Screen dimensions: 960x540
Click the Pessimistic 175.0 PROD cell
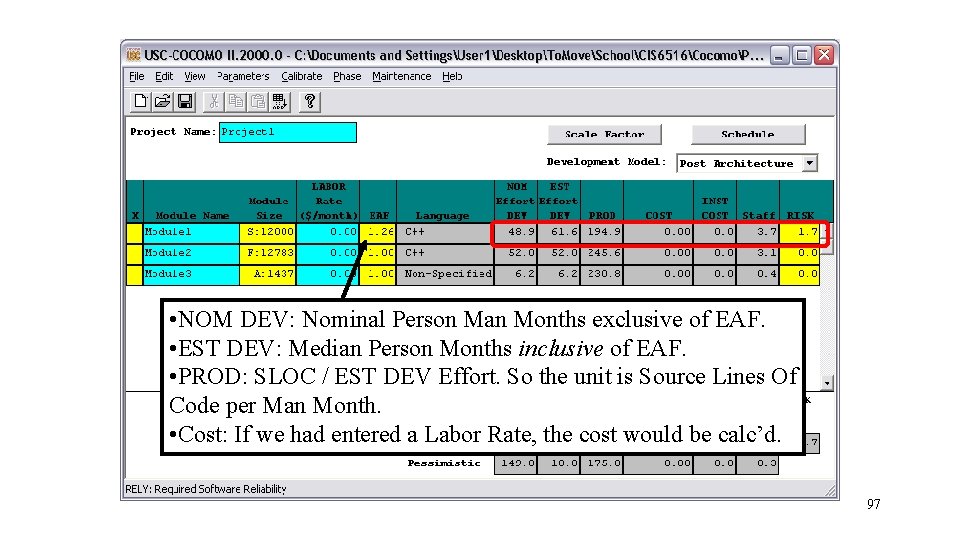click(x=601, y=464)
